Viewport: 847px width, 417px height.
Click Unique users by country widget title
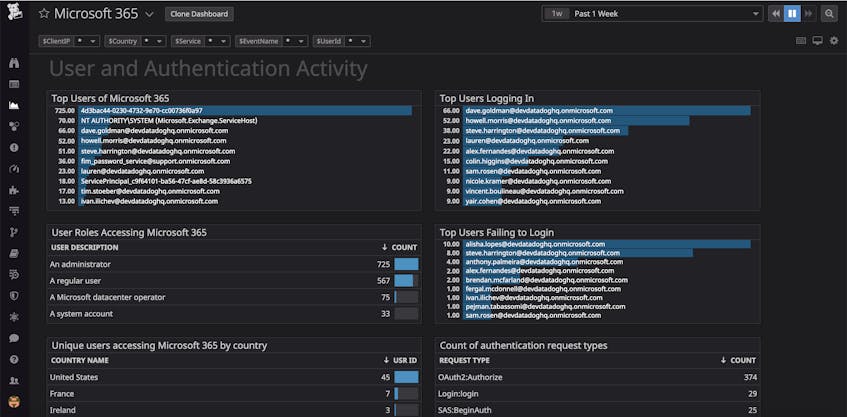click(159, 345)
